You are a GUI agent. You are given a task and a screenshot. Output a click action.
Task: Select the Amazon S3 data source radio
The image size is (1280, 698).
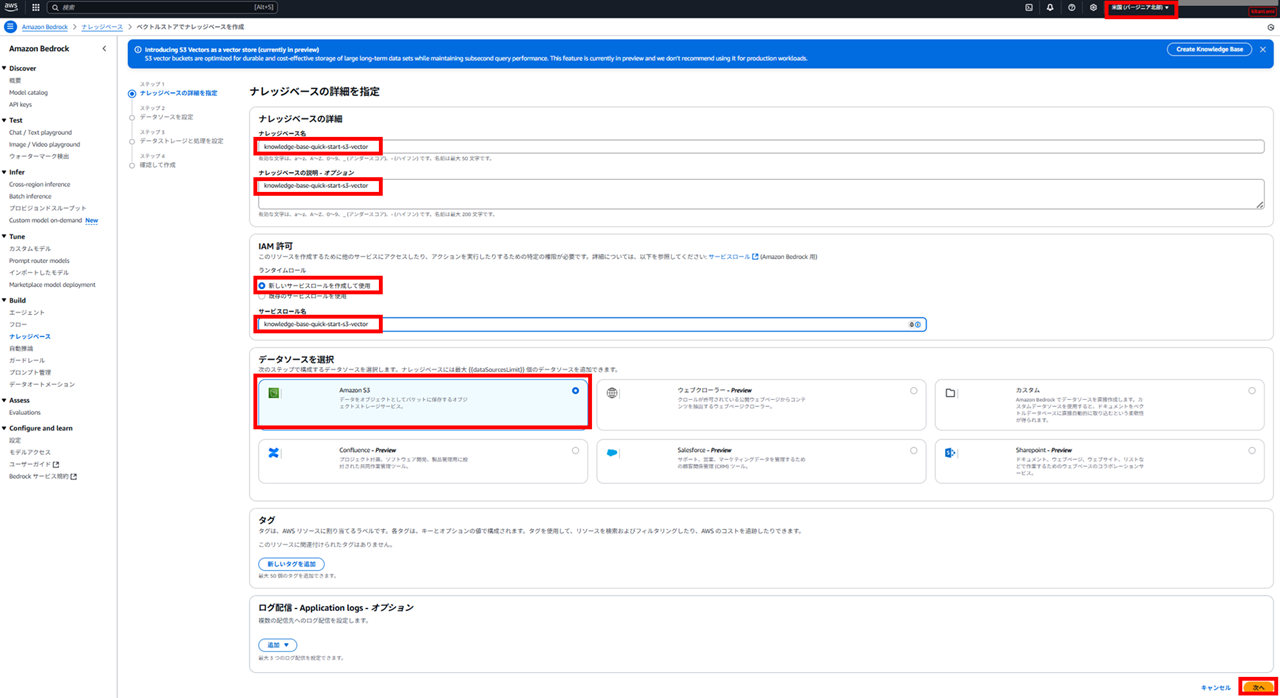coord(575,391)
